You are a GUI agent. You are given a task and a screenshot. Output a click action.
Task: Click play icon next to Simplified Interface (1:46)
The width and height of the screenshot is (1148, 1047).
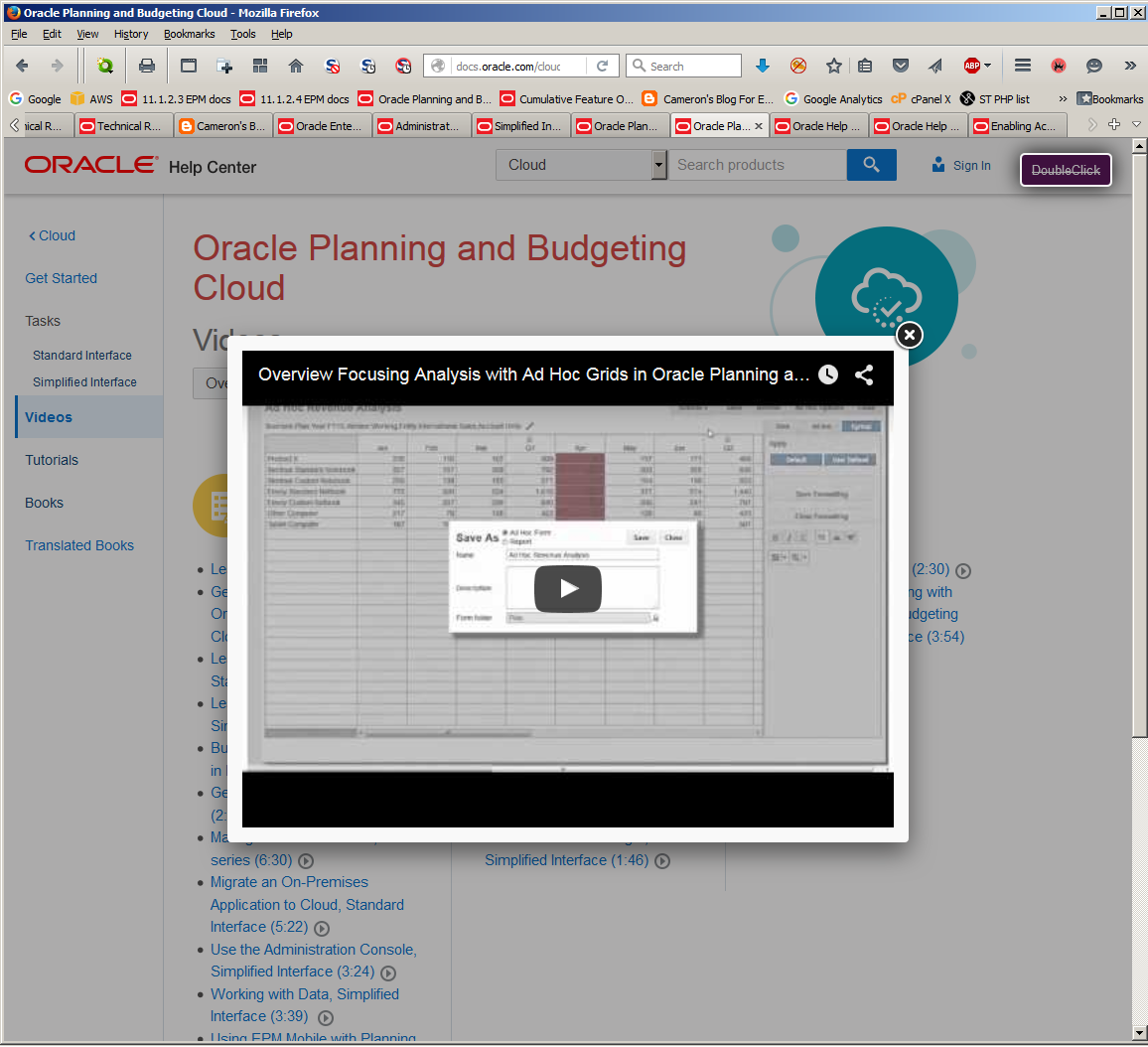[661, 861]
